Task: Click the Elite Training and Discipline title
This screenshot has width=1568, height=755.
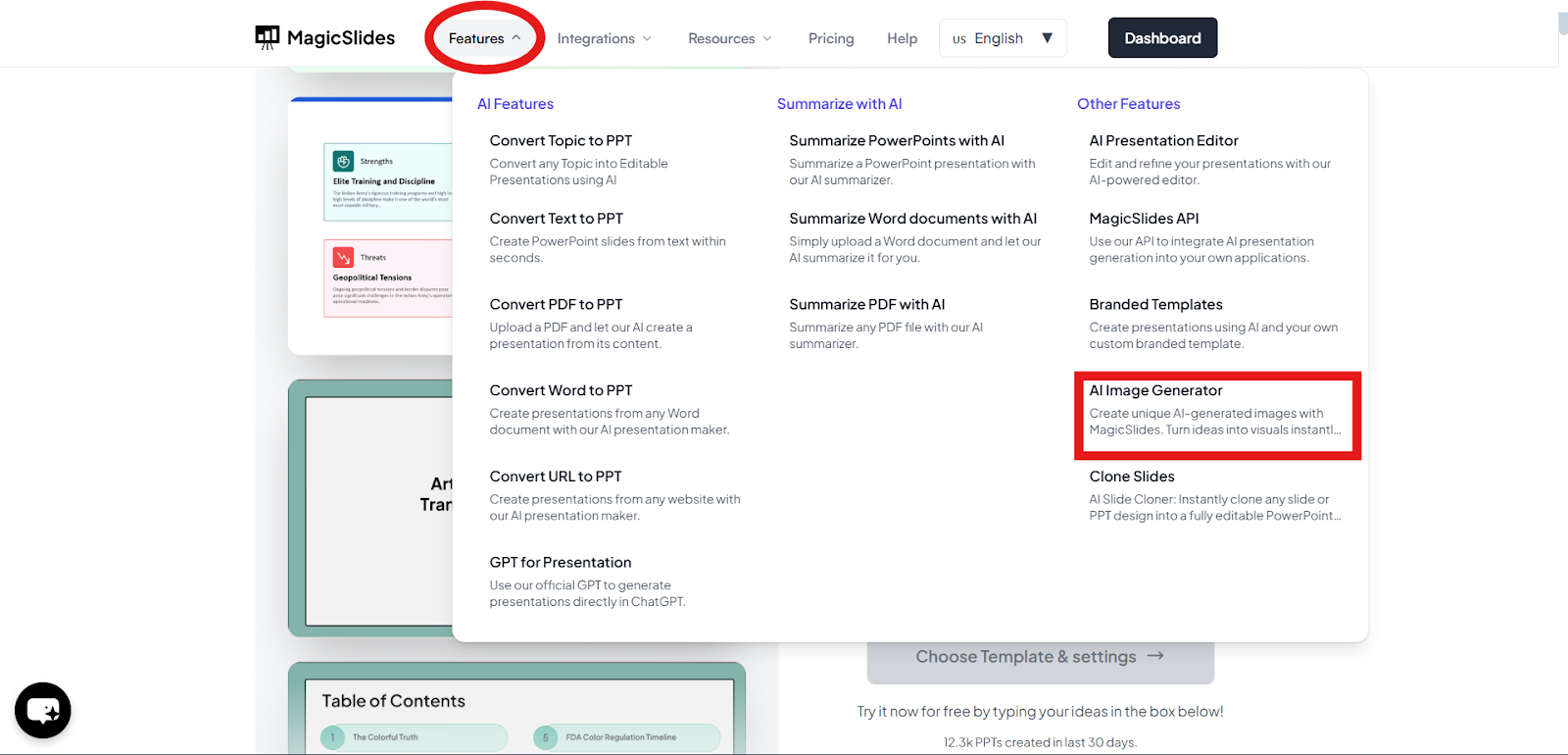Action: coord(384,181)
